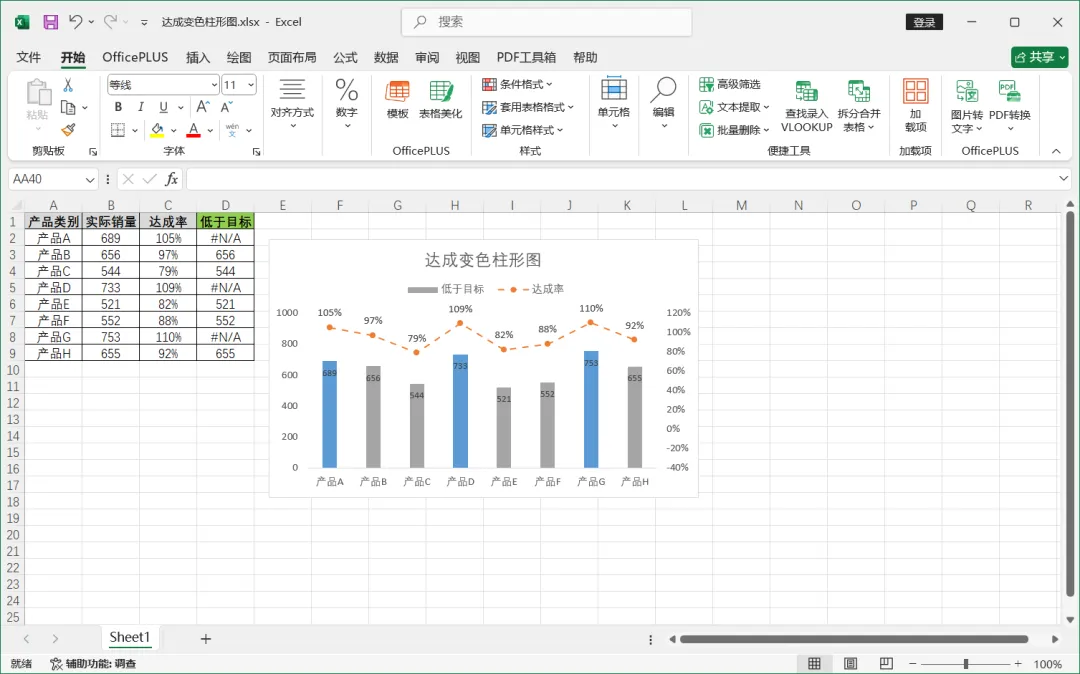Viewport: 1080px width, 674px height.
Task: Add a new sheet with plus button
Action: click(205, 639)
